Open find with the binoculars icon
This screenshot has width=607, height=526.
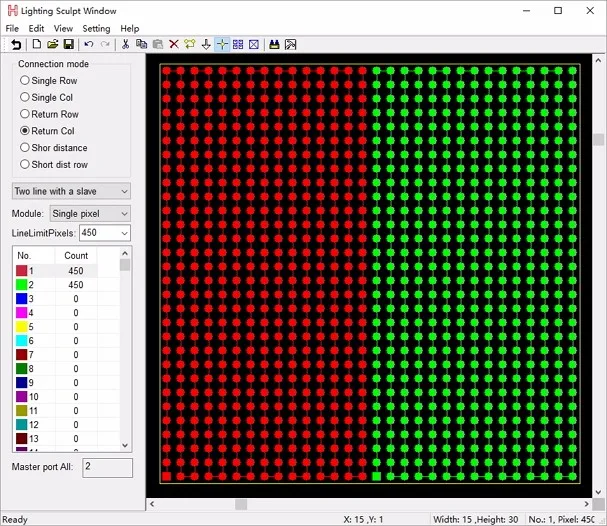click(x=274, y=44)
